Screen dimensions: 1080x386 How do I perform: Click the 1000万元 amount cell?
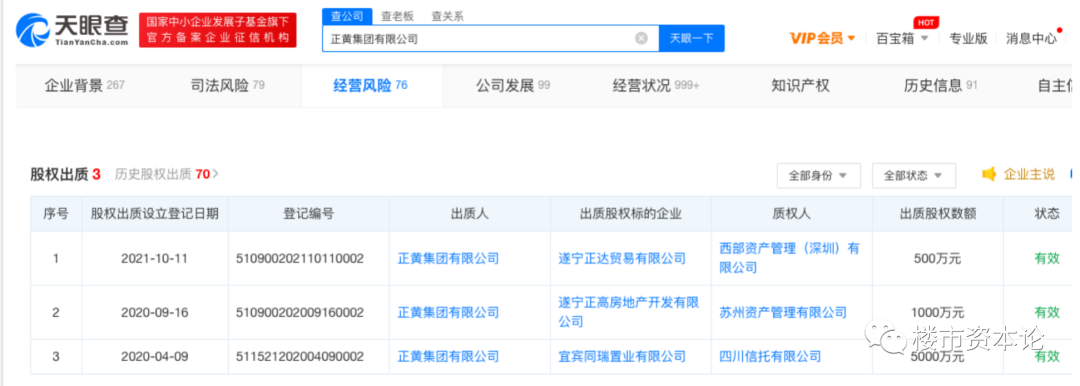click(937, 312)
